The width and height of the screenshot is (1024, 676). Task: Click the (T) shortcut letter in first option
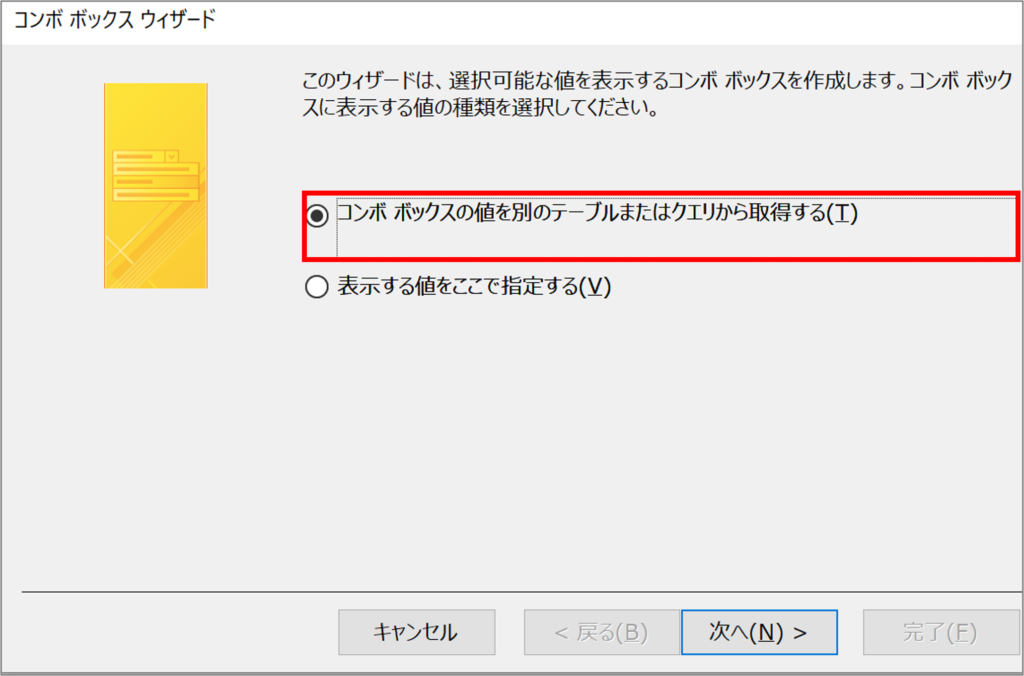coord(842,214)
